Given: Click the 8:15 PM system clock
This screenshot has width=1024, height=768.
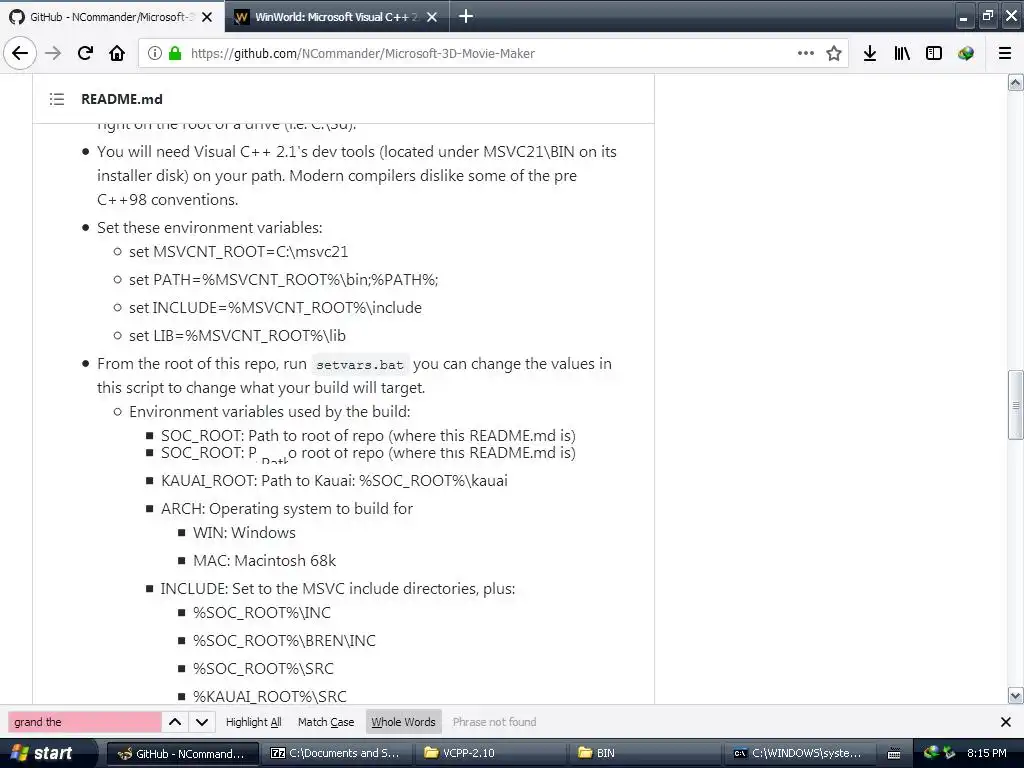Looking at the screenshot, I should tap(986, 753).
